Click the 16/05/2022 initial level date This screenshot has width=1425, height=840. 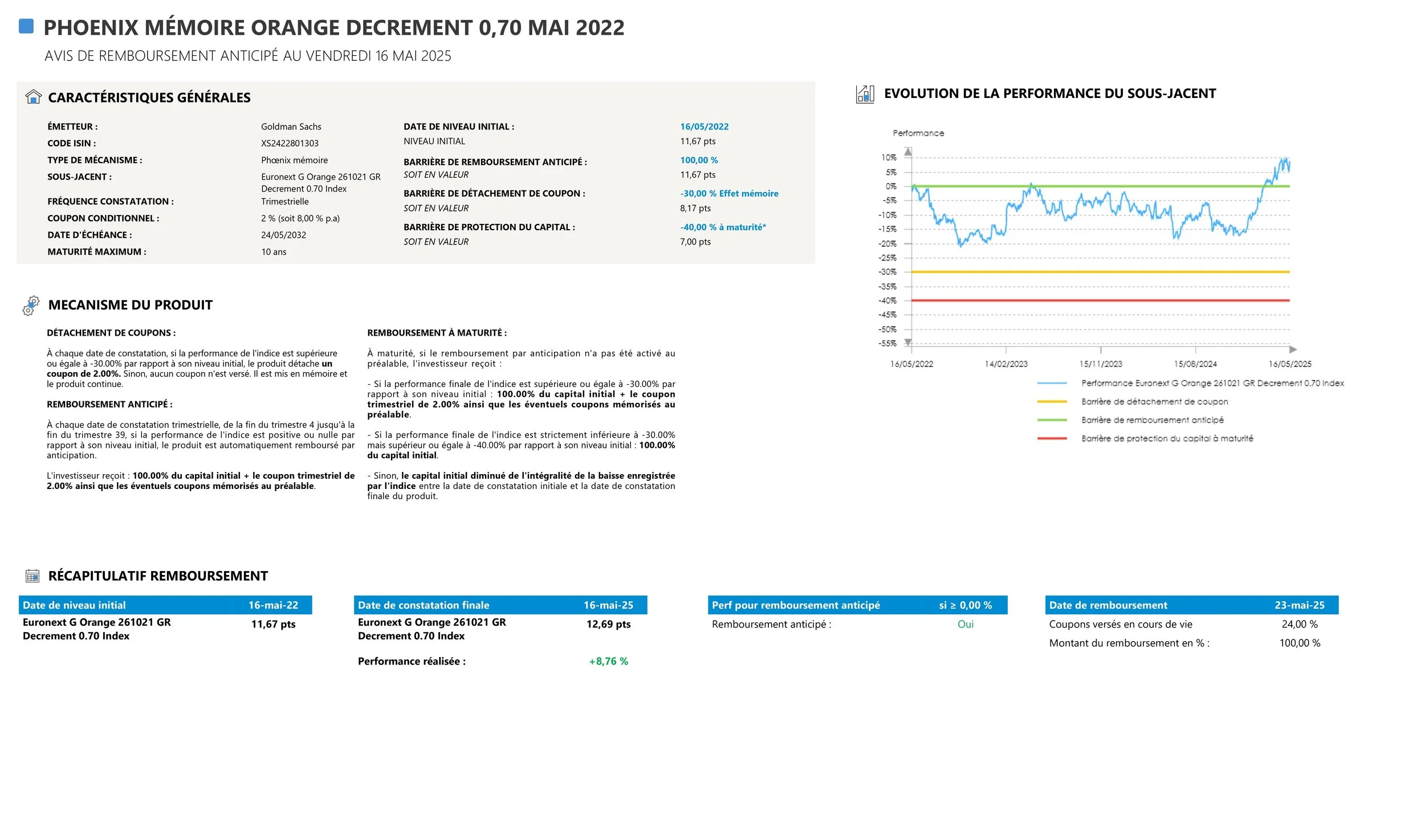click(704, 127)
